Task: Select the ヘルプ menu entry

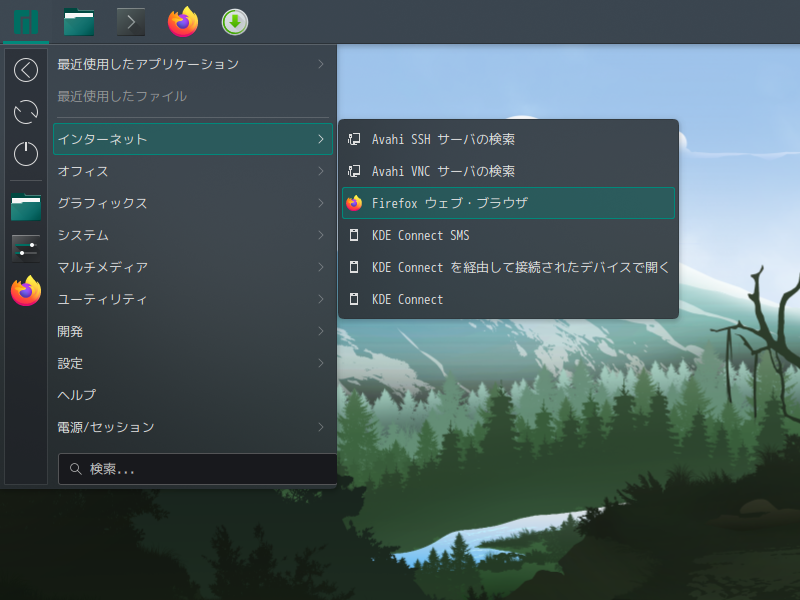Action: click(x=193, y=395)
